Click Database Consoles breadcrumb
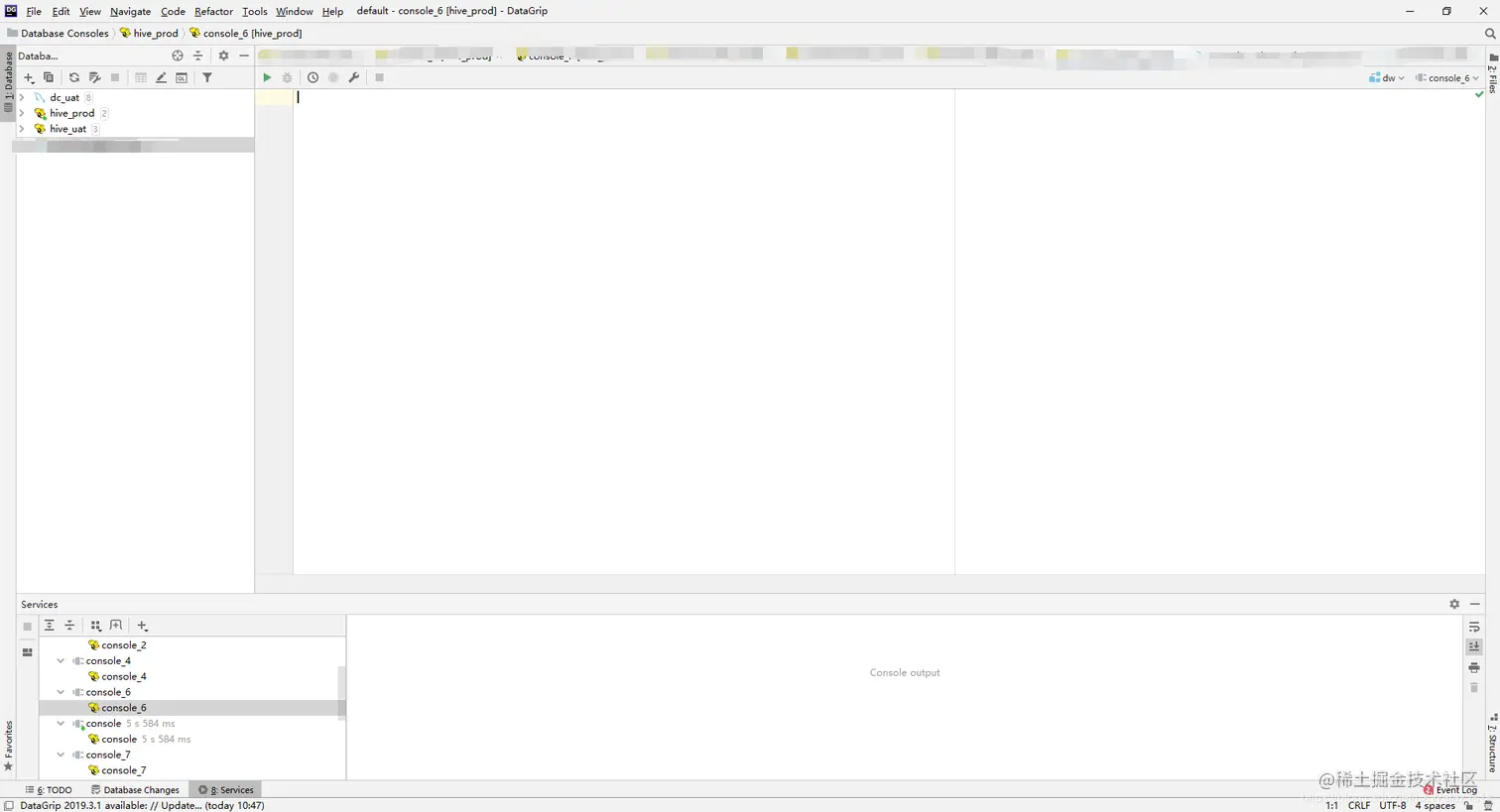This screenshot has height=812, width=1500. point(58,33)
